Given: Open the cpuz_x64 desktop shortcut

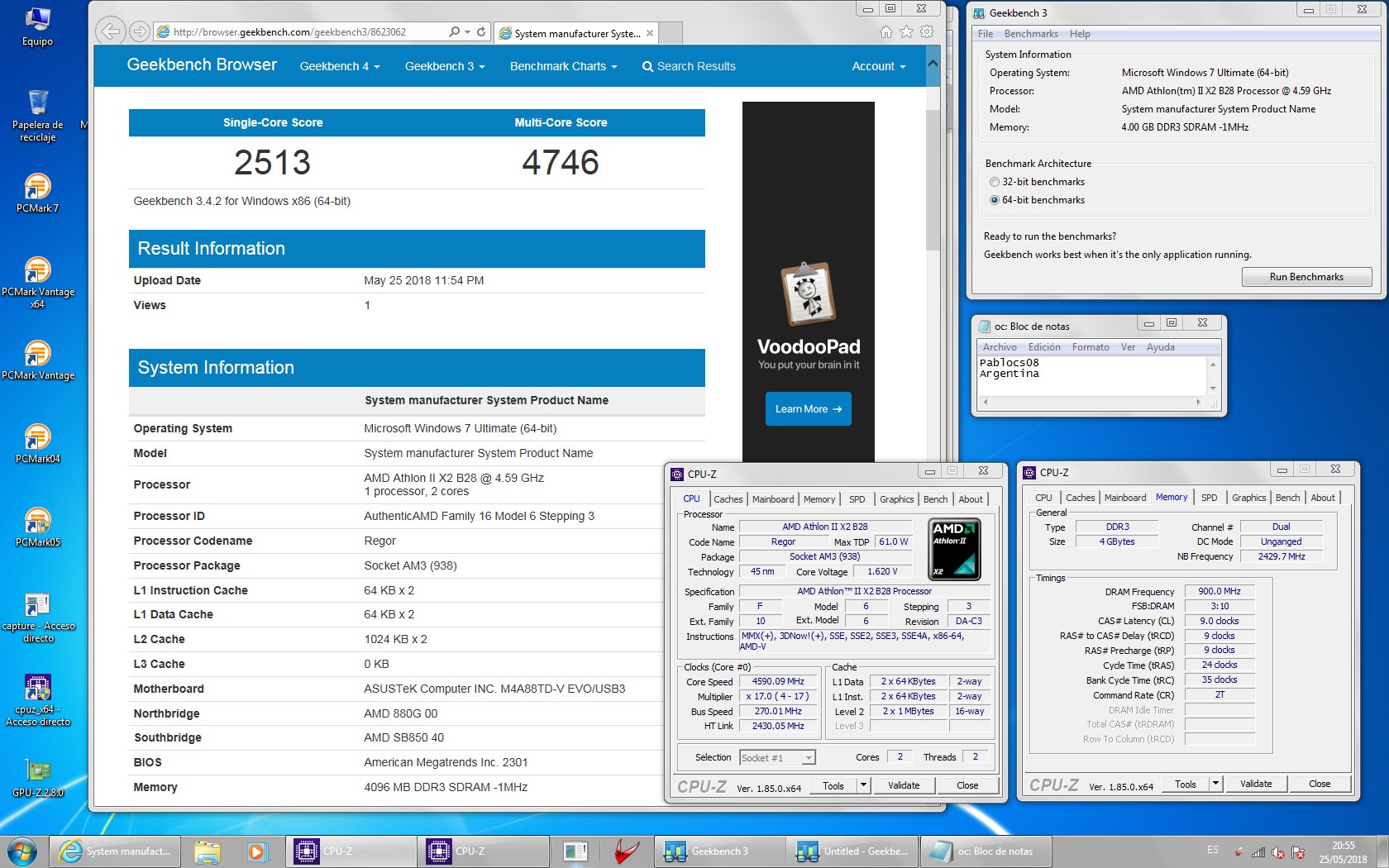Looking at the screenshot, I should [37, 700].
